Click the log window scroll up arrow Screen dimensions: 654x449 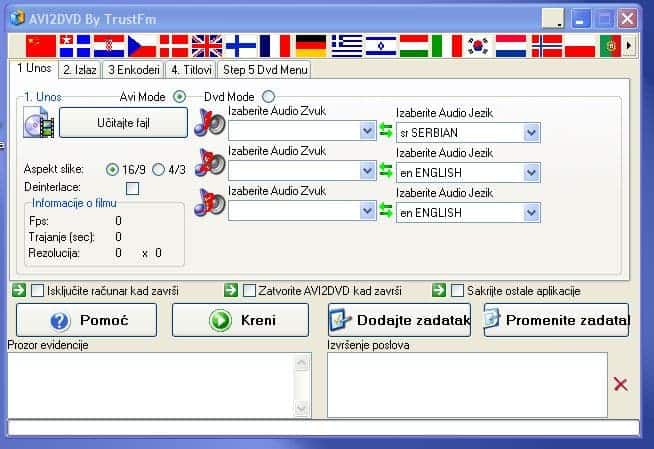coord(302,363)
